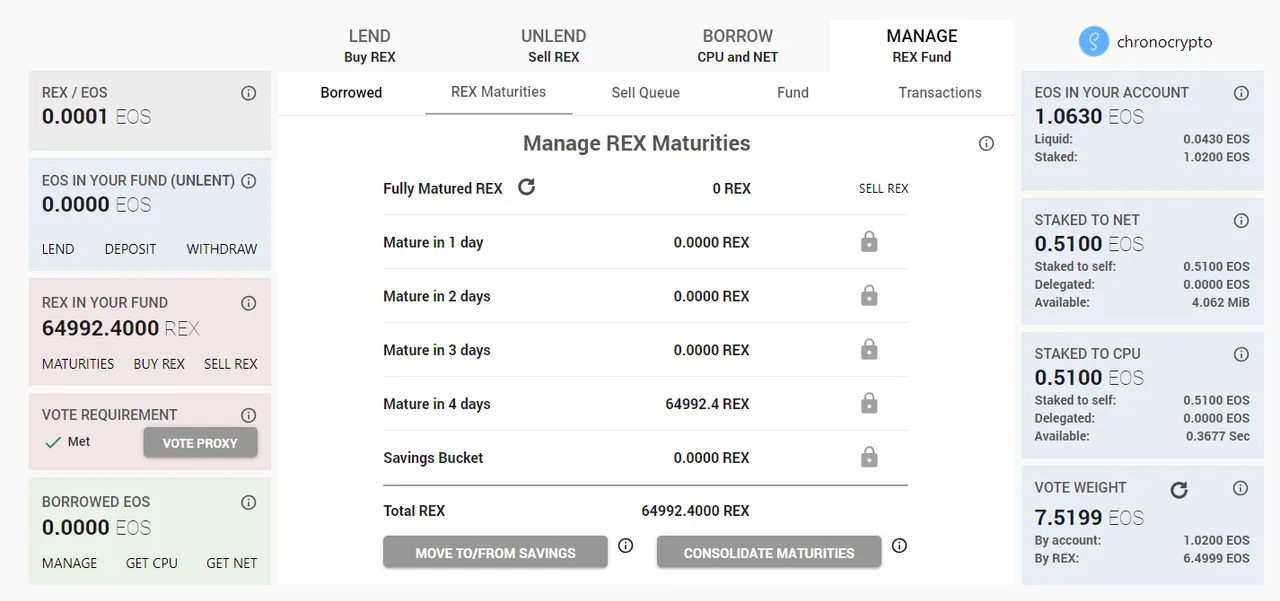Click info icon in REX in your fund card

pyautogui.click(x=249, y=303)
